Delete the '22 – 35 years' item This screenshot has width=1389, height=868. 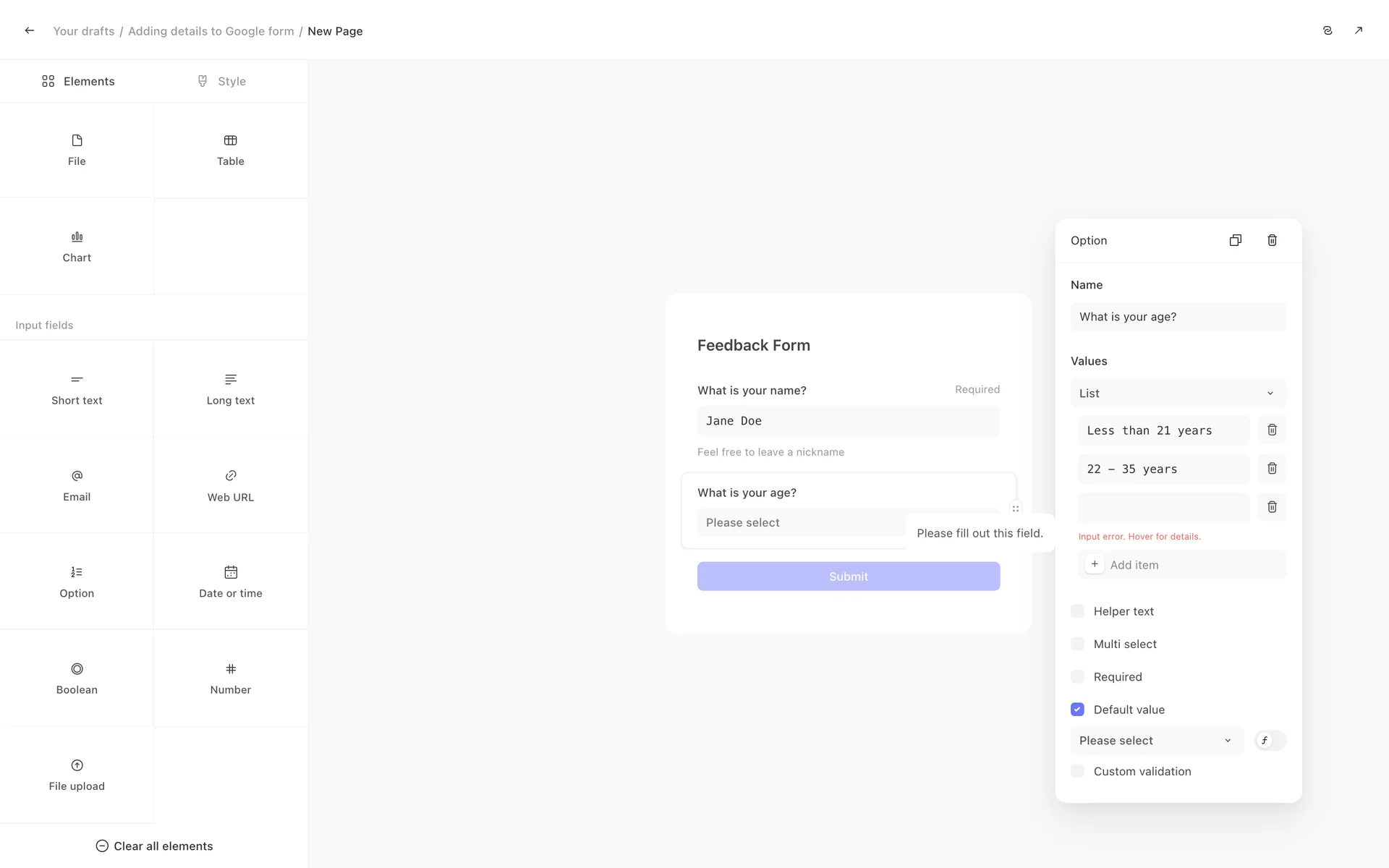tap(1272, 469)
